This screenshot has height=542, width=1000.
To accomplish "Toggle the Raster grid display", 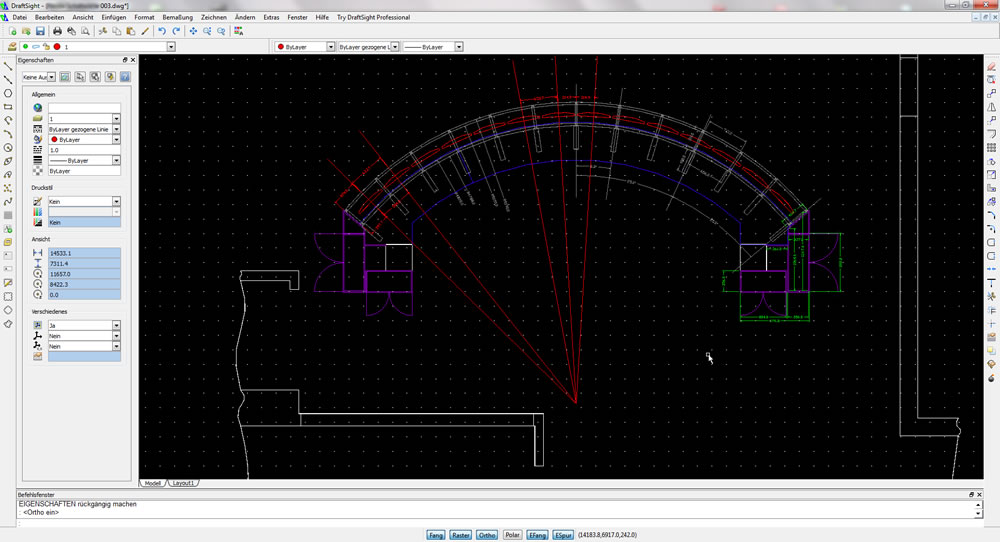I will 460,535.
